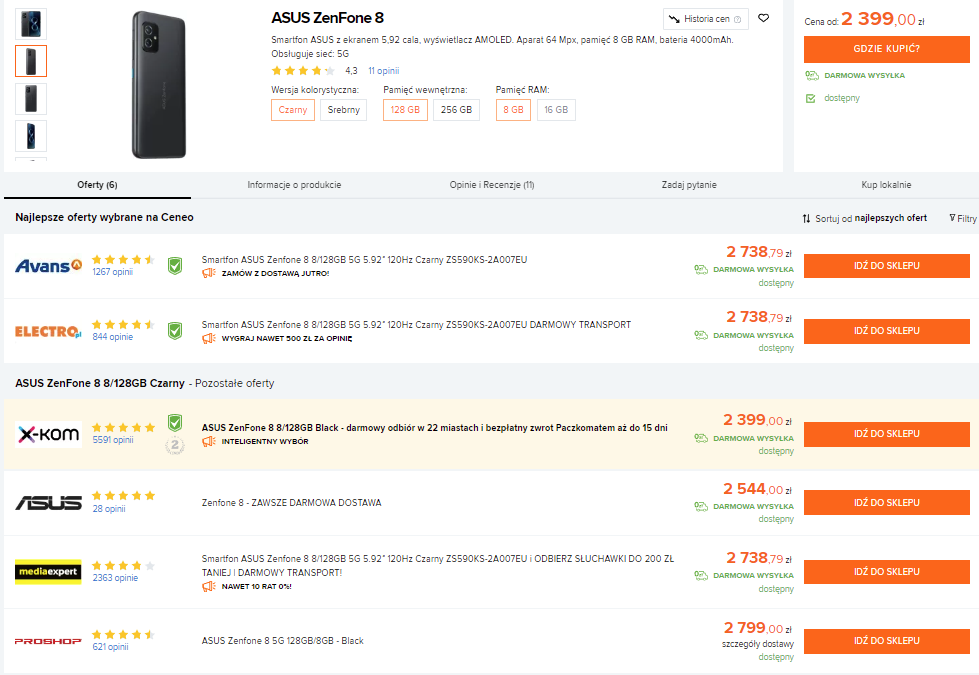This screenshot has height=675, width=979.
Task: Click the sort arrows icon
Action: pyautogui.click(x=807, y=219)
